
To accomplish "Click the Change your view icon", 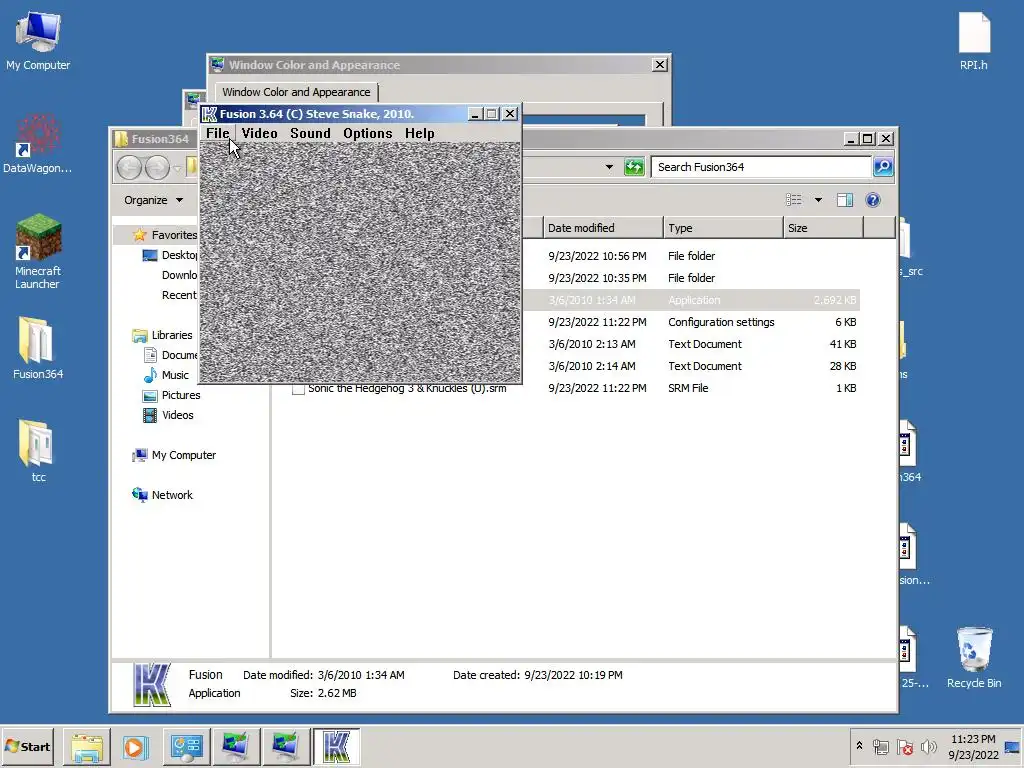I will pos(793,200).
